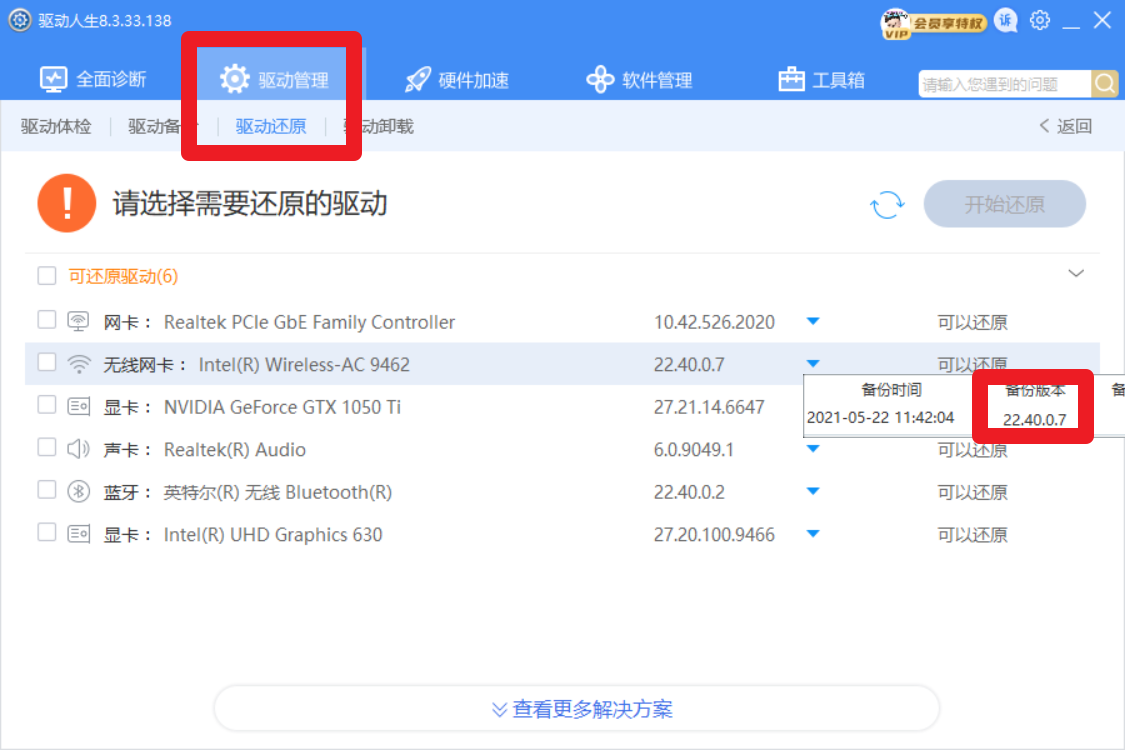The height and width of the screenshot is (750, 1125).
Task: Click graphics card icon for NVIDIA GTX 1050 Ti
Action: pos(78,407)
